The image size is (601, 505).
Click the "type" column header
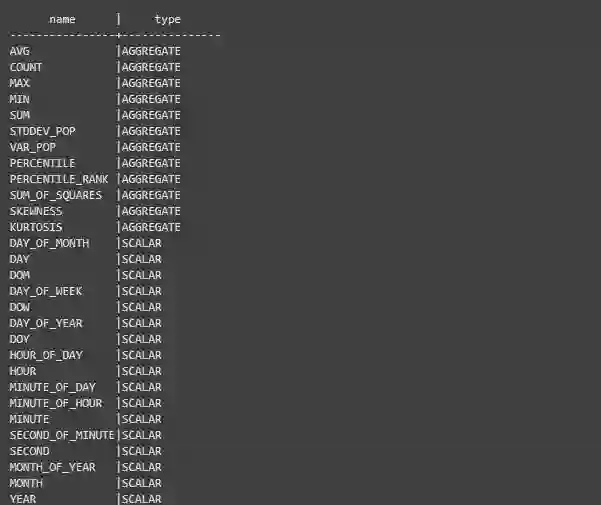tap(168, 19)
